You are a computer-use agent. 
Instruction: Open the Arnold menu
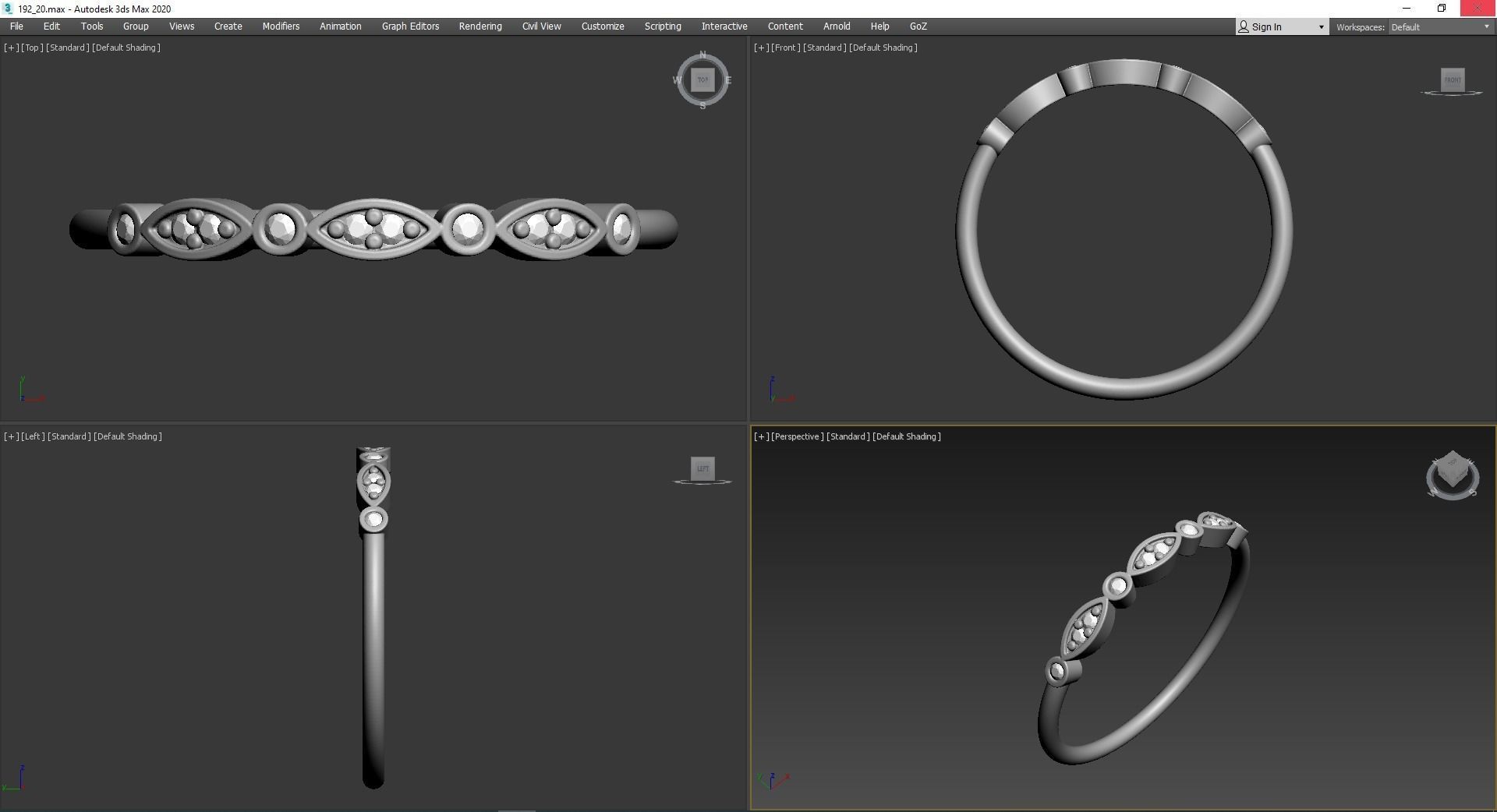coord(837,26)
